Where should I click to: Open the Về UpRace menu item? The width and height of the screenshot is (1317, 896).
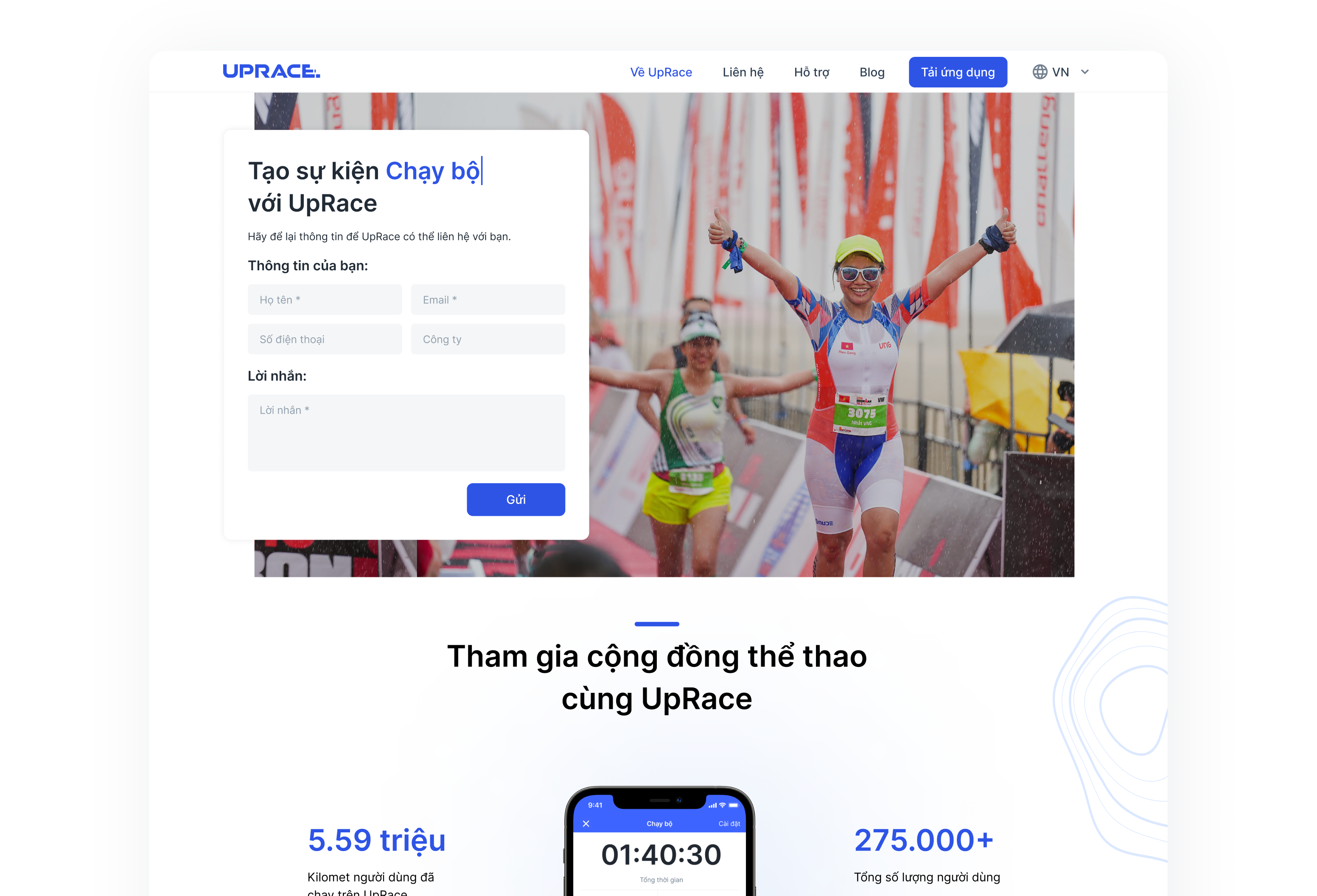[661, 72]
